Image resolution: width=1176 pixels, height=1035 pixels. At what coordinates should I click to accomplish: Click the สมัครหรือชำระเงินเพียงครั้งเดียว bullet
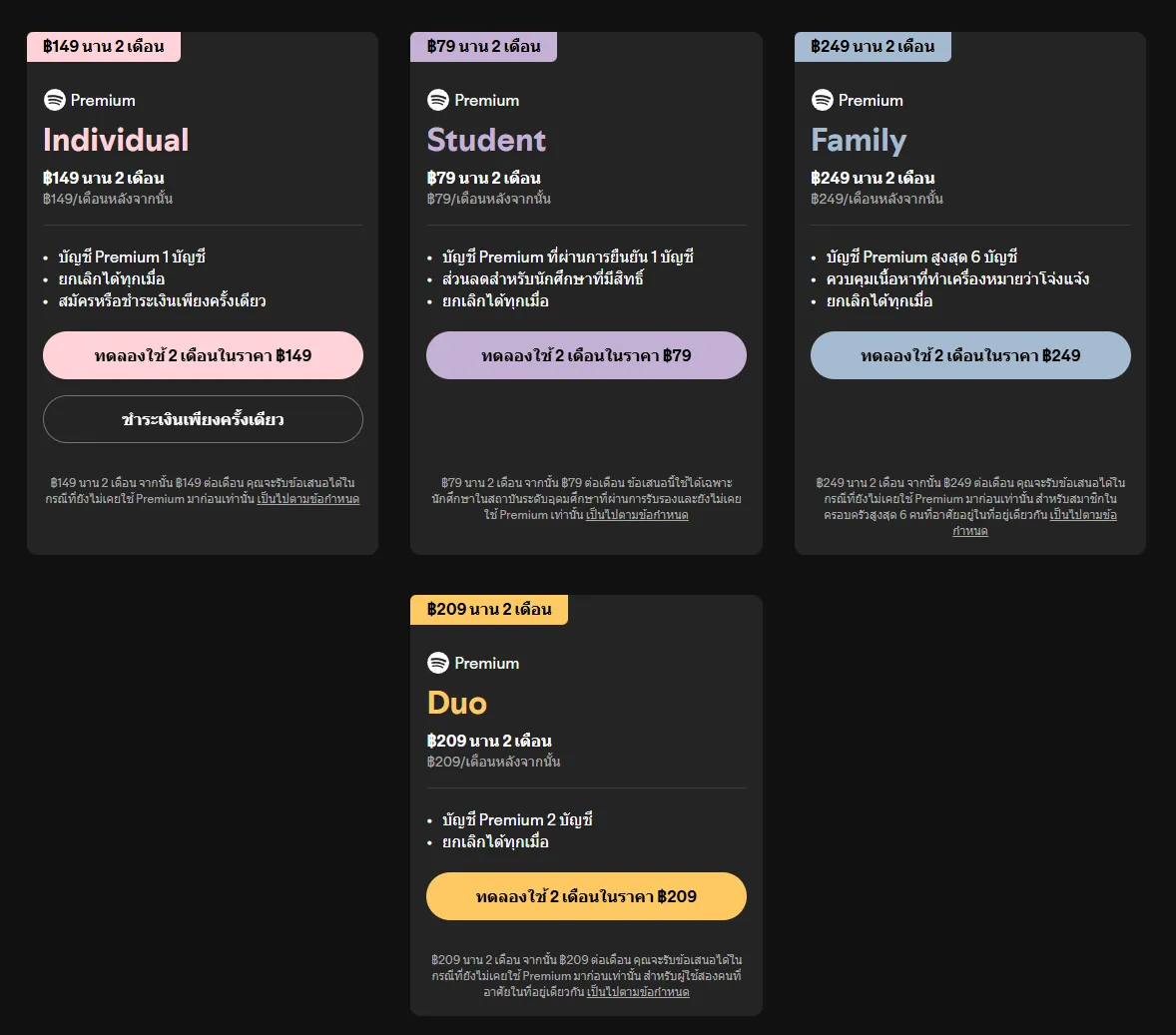pyautogui.click(x=162, y=301)
